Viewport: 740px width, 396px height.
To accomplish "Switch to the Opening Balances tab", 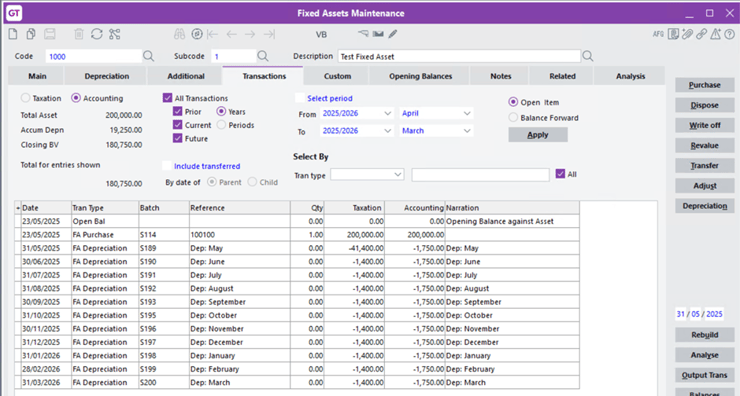I will pos(420,76).
